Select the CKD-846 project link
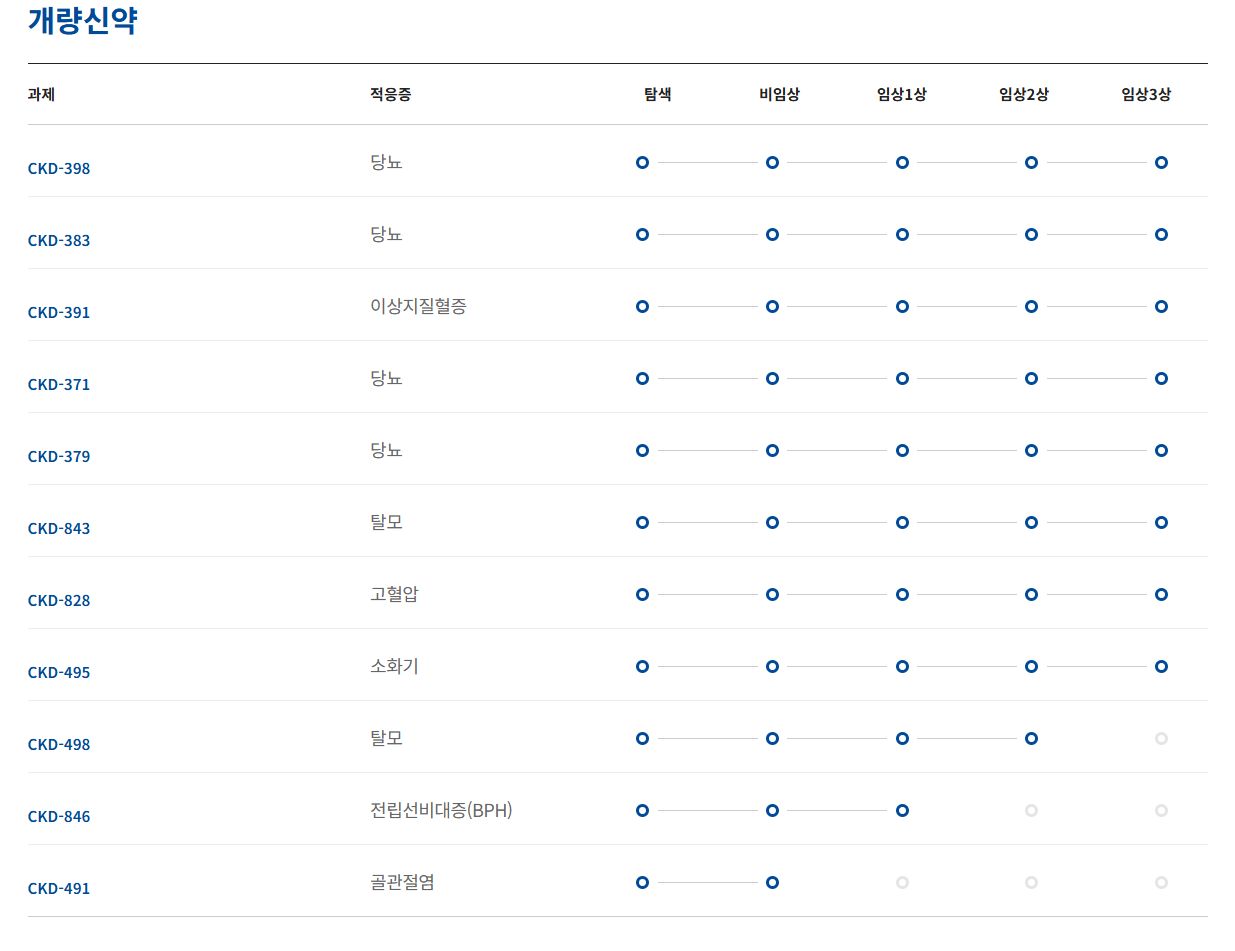1235x951 pixels. click(x=59, y=816)
